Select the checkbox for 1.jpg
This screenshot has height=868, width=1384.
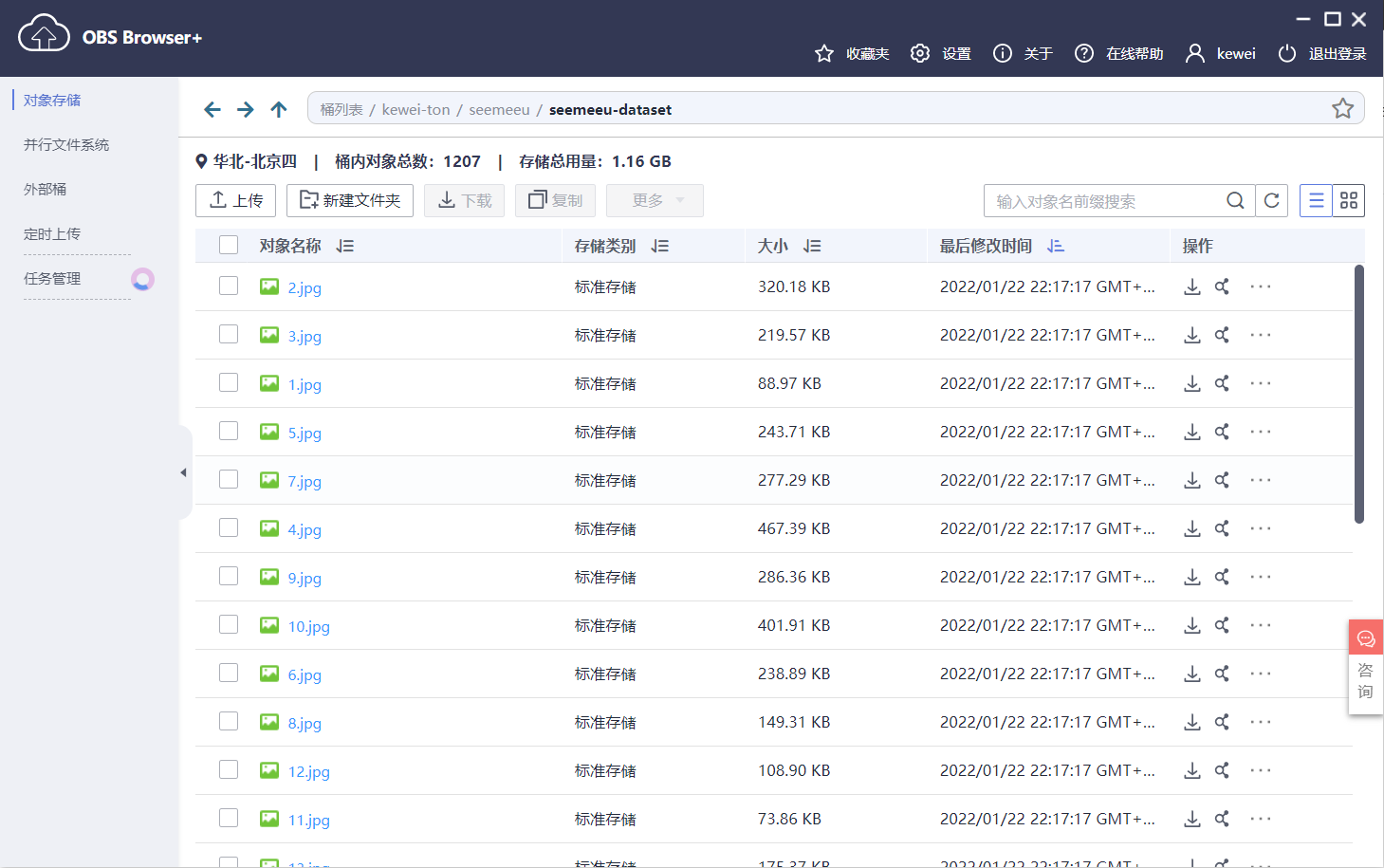pyautogui.click(x=229, y=382)
